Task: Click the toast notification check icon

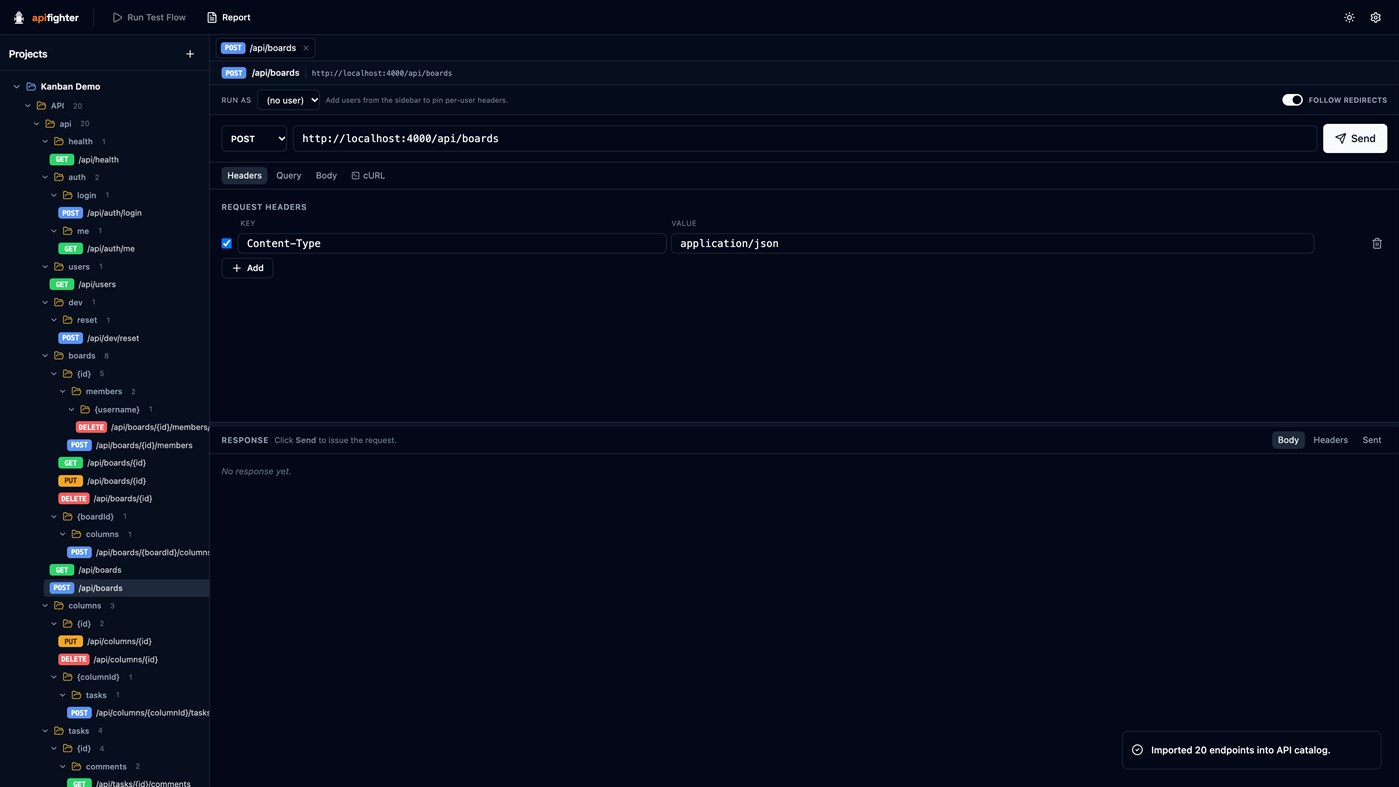Action: coord(1137,750)
